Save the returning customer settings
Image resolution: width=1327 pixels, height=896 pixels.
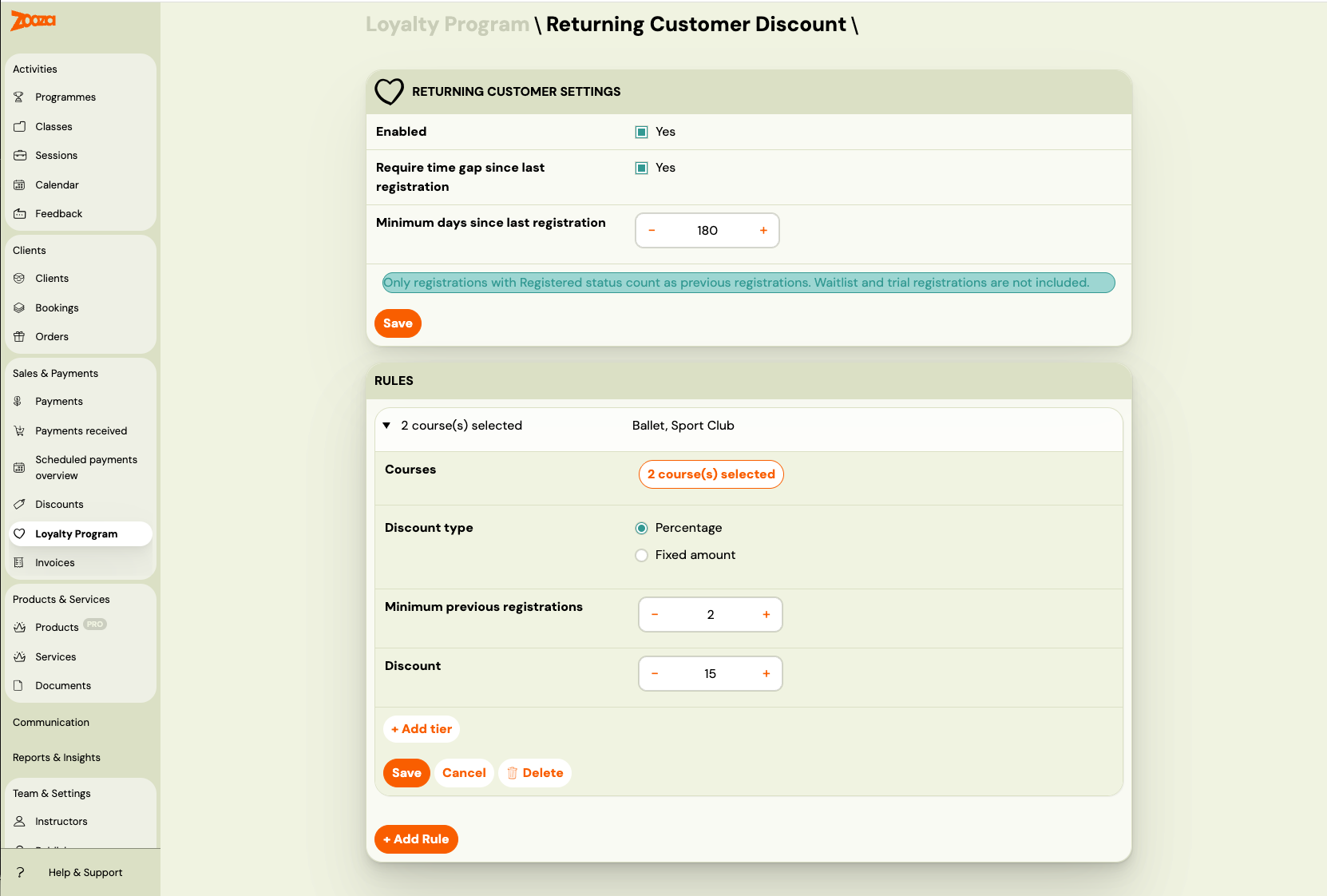(x=398, y=323)
